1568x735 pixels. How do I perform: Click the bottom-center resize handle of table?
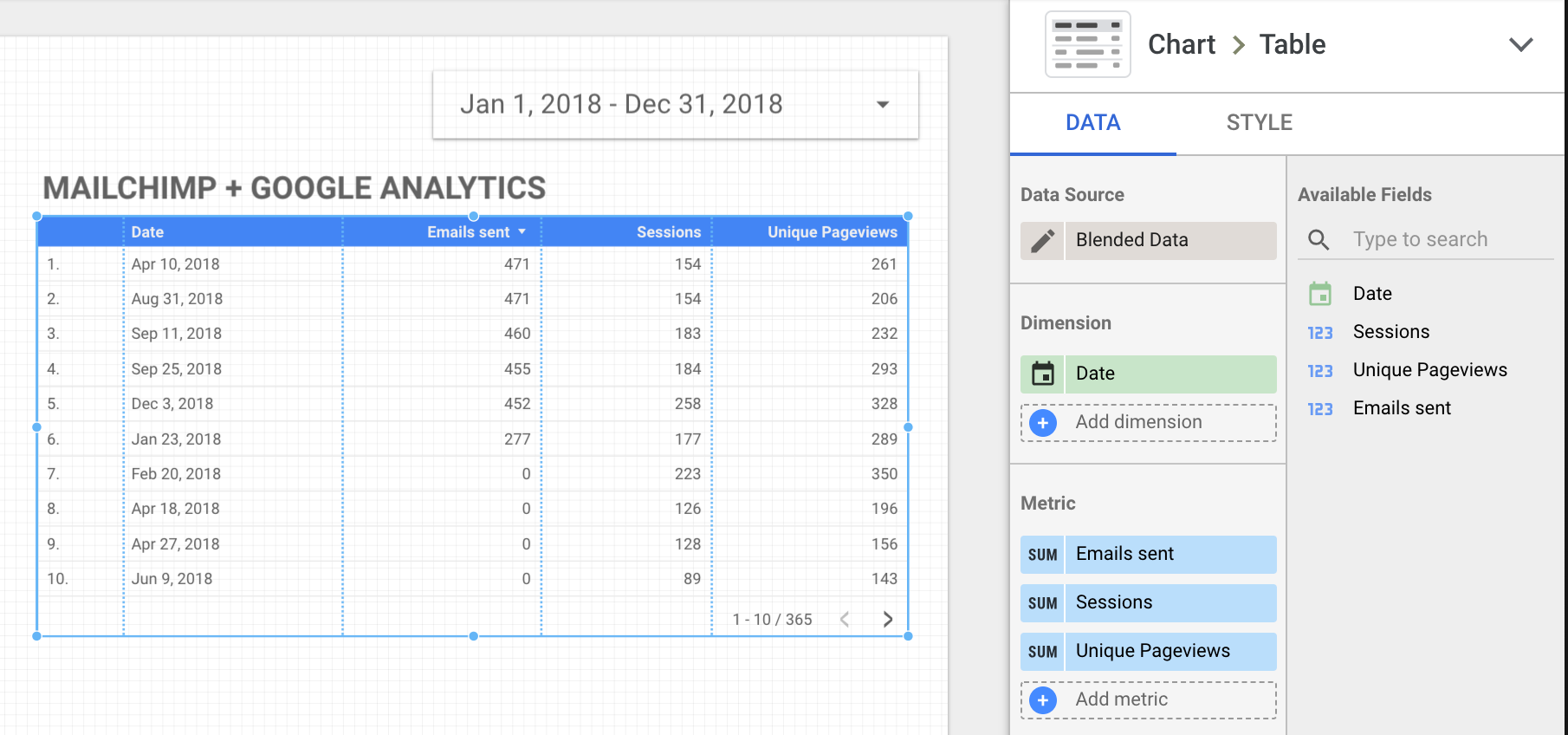473,636
